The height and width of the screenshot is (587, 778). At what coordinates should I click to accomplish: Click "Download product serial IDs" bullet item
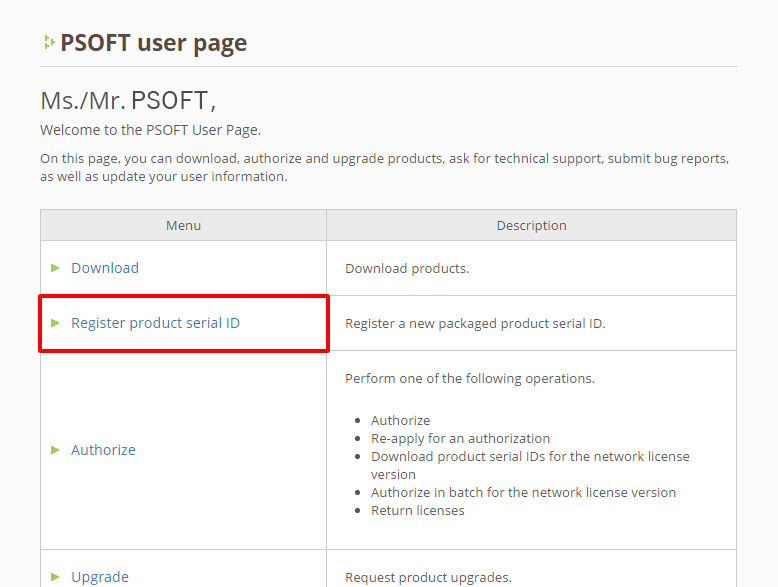[530, 456]
